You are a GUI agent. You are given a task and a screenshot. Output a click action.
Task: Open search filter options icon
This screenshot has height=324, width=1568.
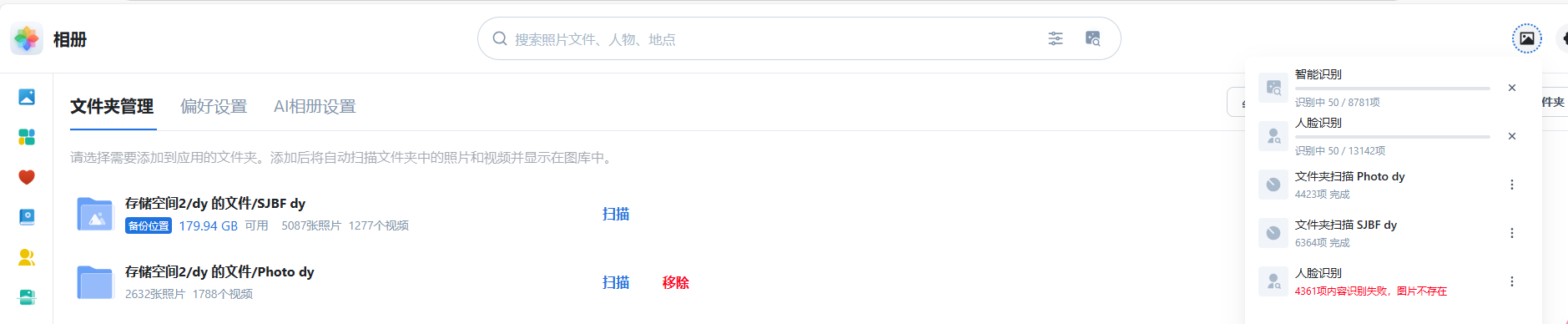click(1056, 38)
